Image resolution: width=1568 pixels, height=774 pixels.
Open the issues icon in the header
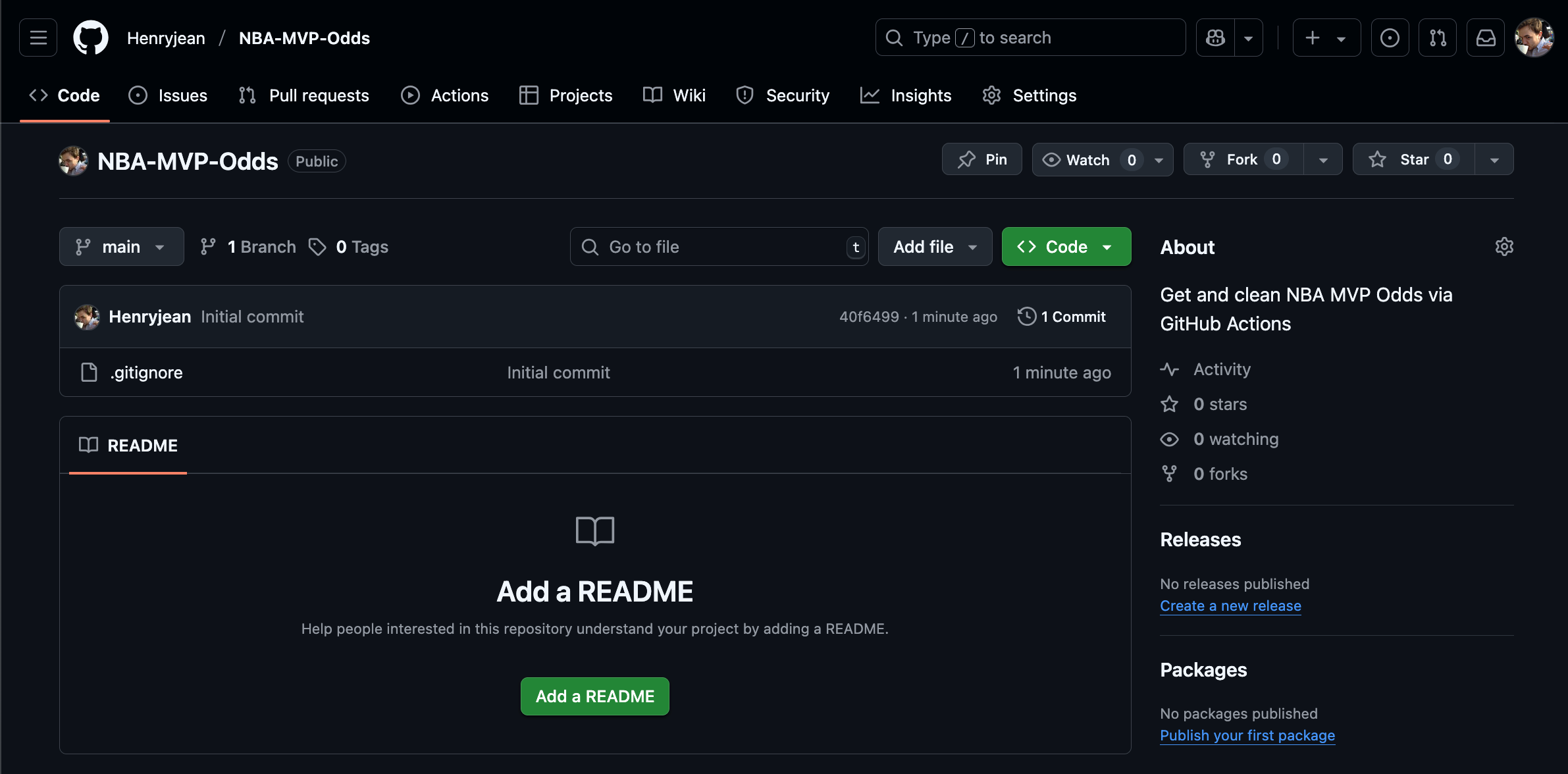(x=1390, y=38)
